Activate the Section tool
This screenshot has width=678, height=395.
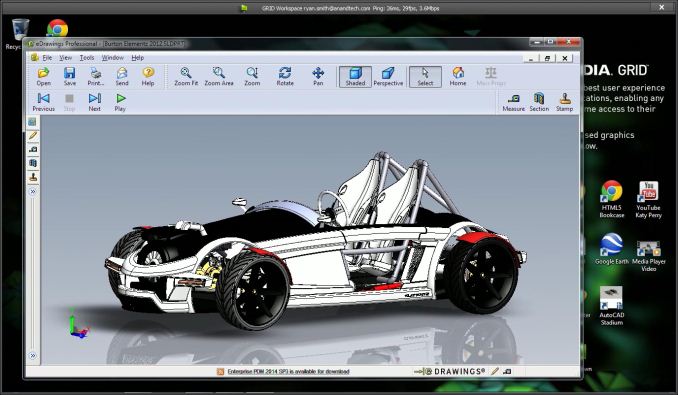coord(539,102)
